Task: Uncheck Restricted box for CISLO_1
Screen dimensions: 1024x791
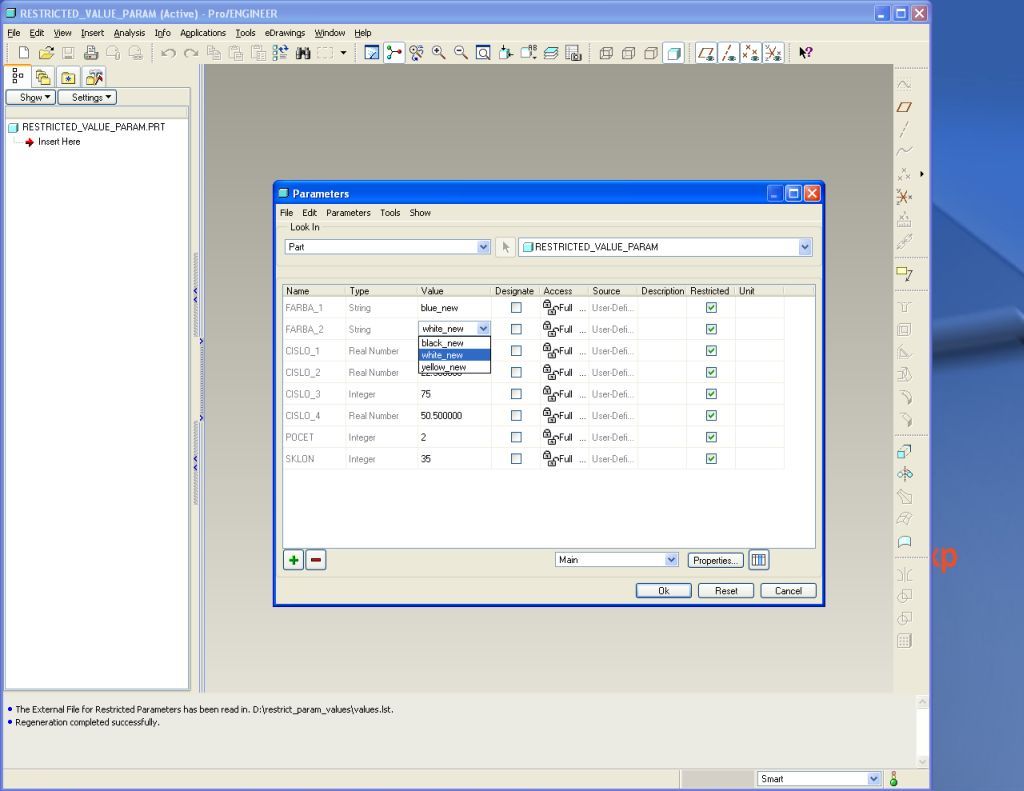Action: 711,351
